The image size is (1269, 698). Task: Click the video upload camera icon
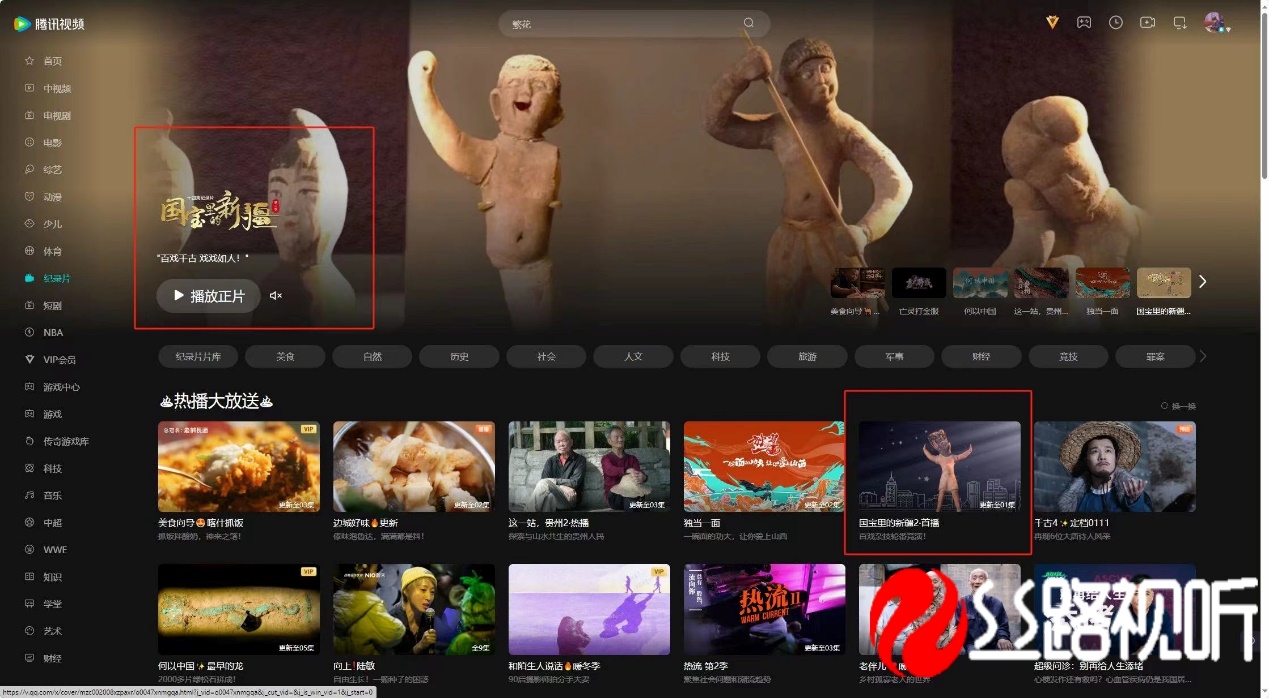pos(1148,22)
